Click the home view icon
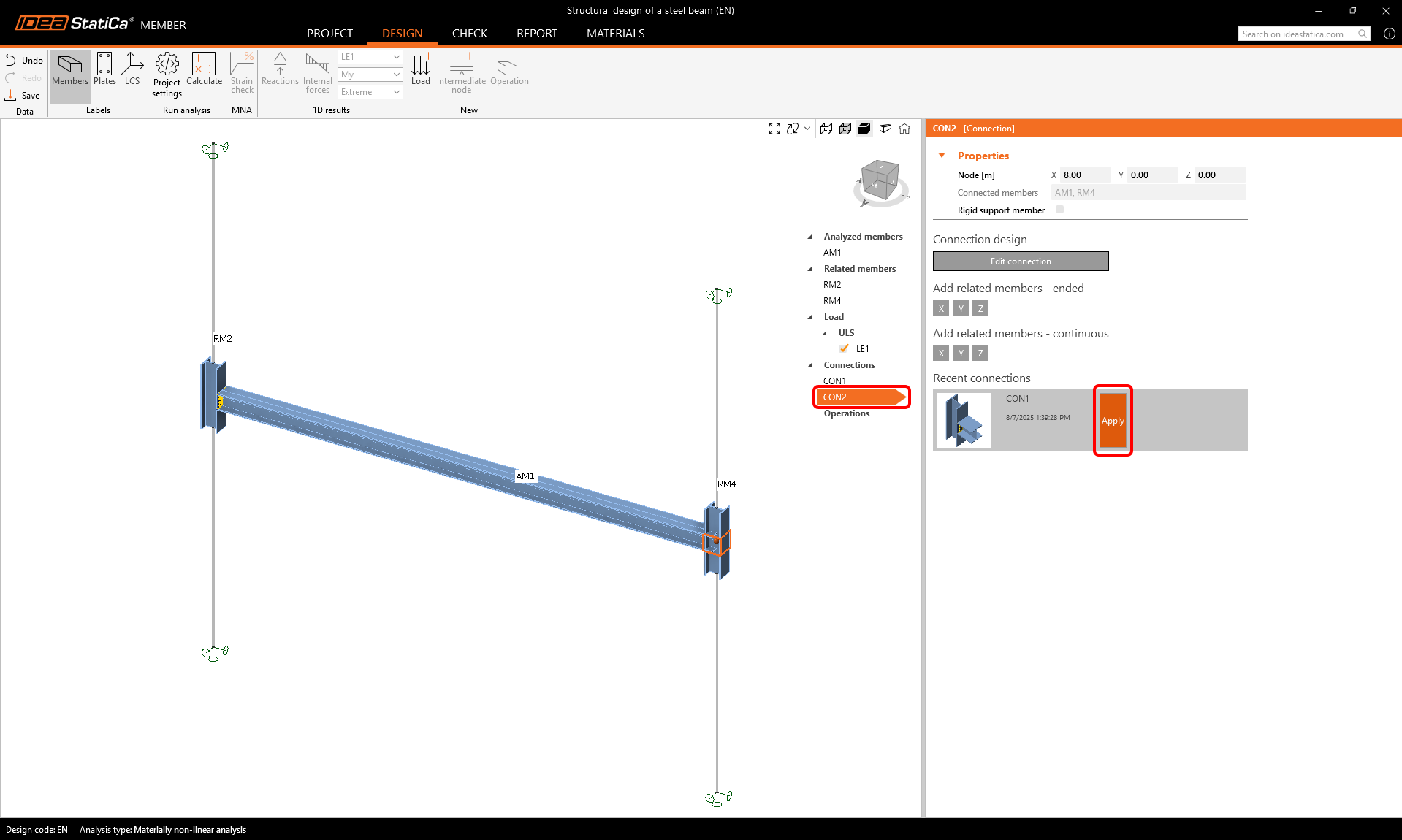The width and height of the screenshot is (1402, 840). pos(904,129)
